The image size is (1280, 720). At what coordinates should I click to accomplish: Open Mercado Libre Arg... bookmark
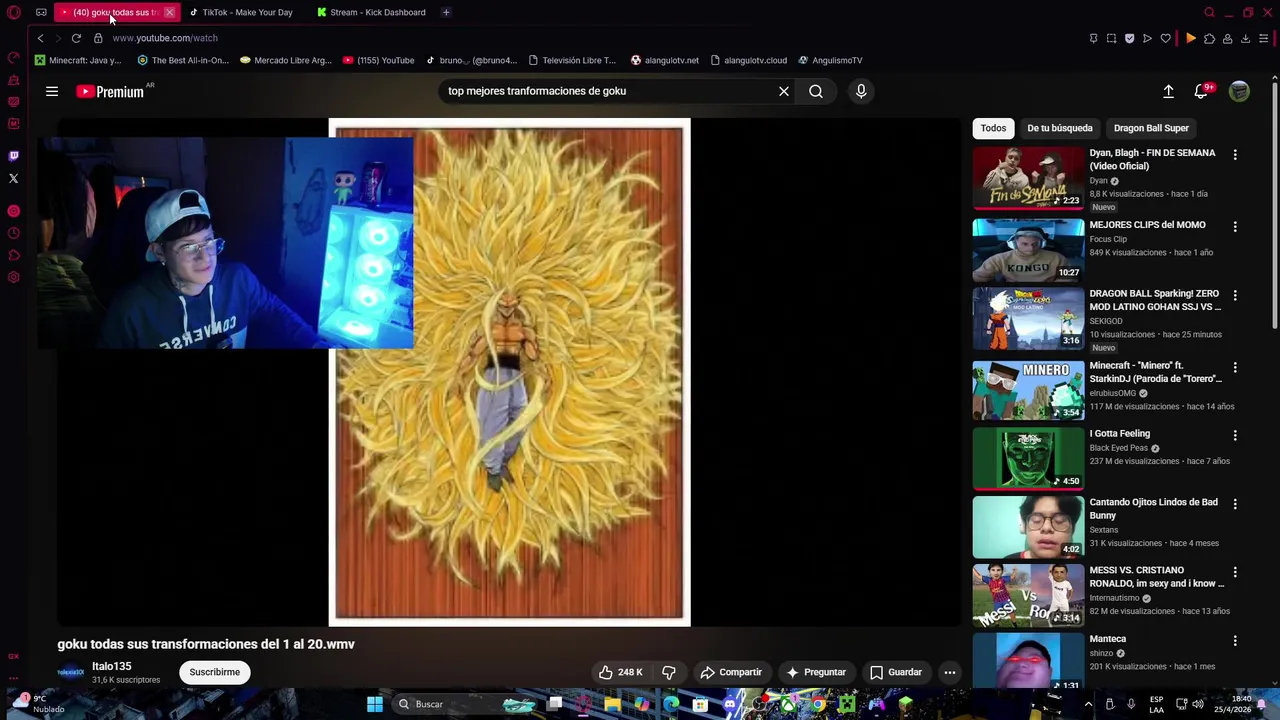click(x=286, y=60)
